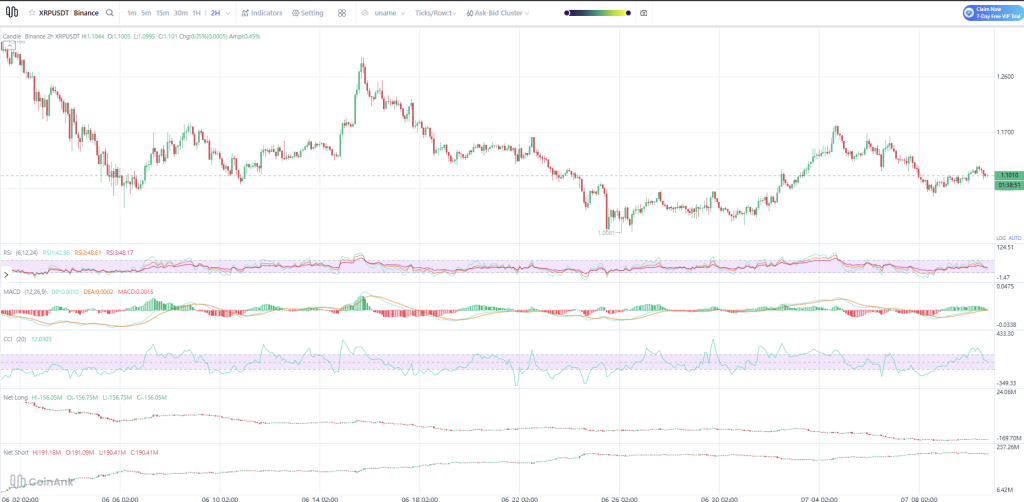Viewport: 1024px width, 502px height.
Task: Click the 1.2600 price axis label
Action: point(1006,77)
